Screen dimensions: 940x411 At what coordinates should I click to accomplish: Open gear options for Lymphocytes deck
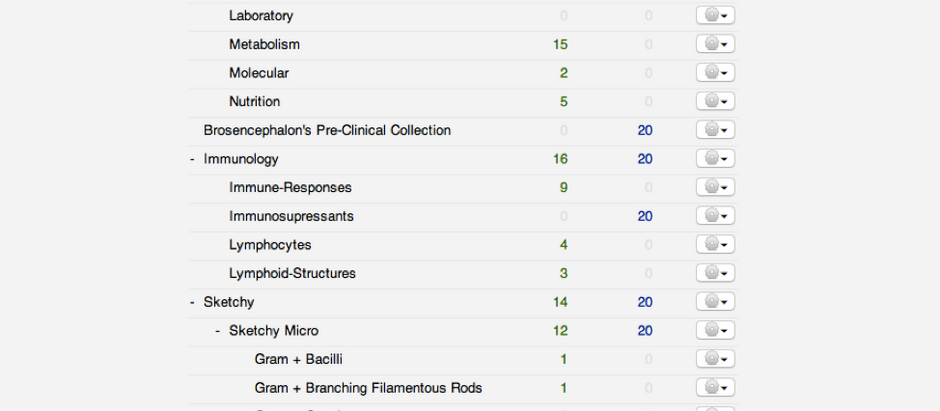pyautogui.click(x=715, y=244)
